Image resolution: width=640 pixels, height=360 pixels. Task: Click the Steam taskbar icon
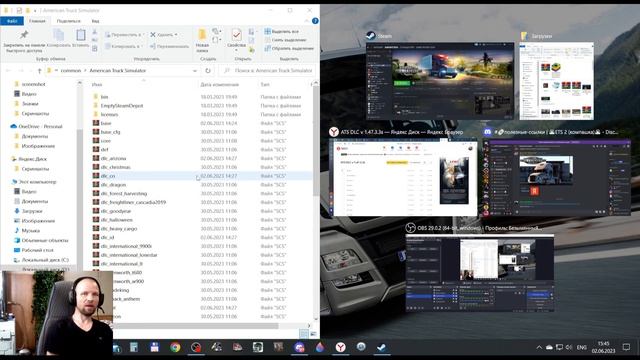pyautogui.click(x=381, y=347)
